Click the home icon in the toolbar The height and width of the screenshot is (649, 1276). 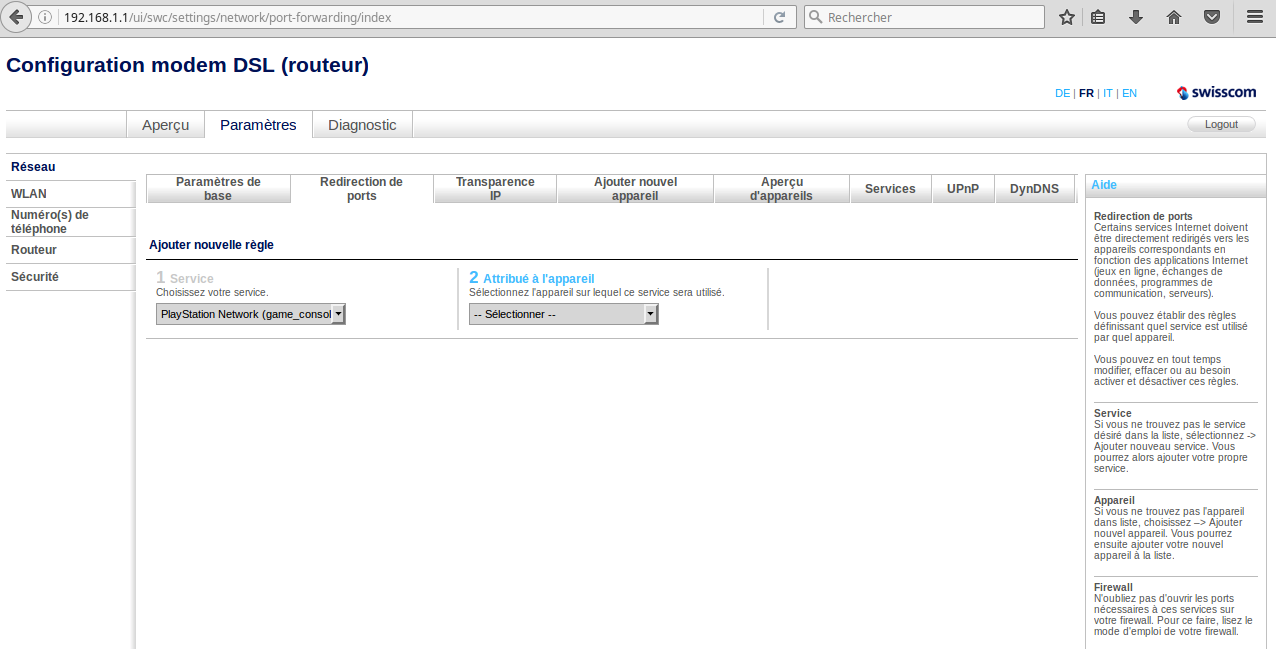coord(1172,16)
